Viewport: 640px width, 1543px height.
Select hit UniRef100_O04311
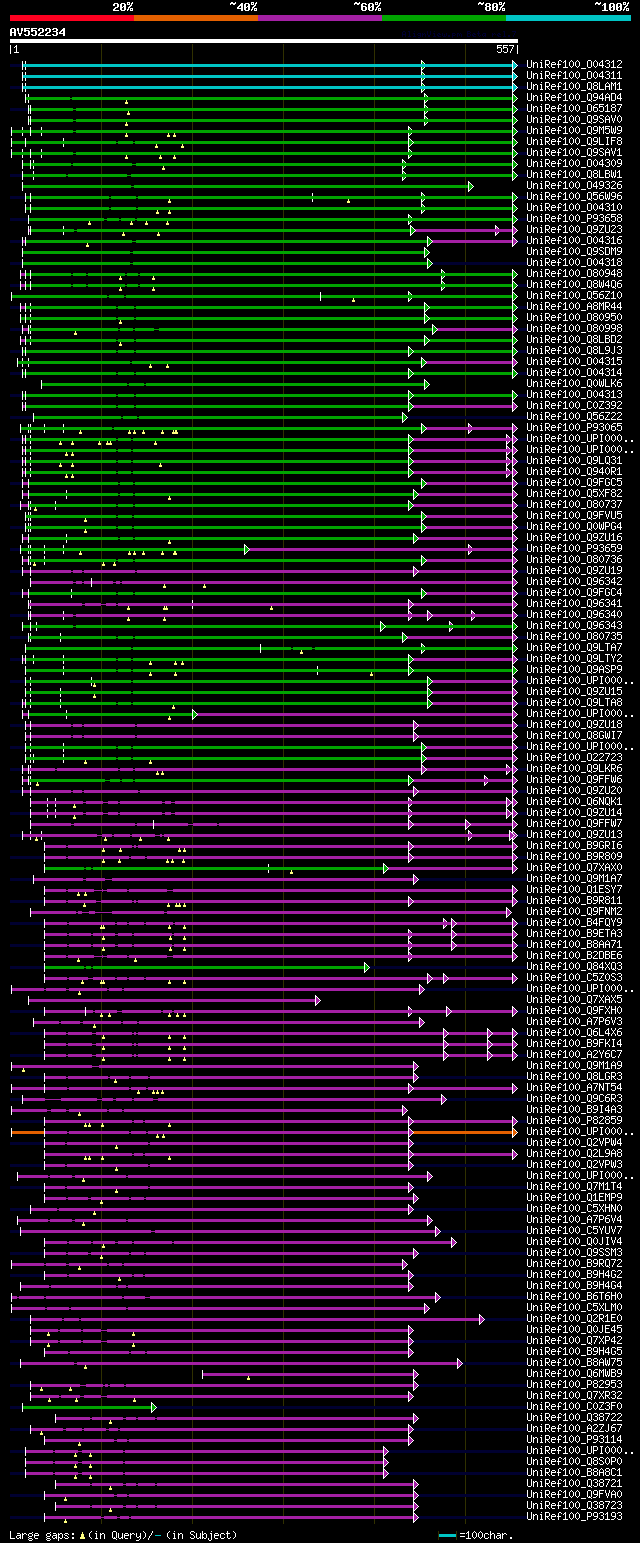coord(574,76)
